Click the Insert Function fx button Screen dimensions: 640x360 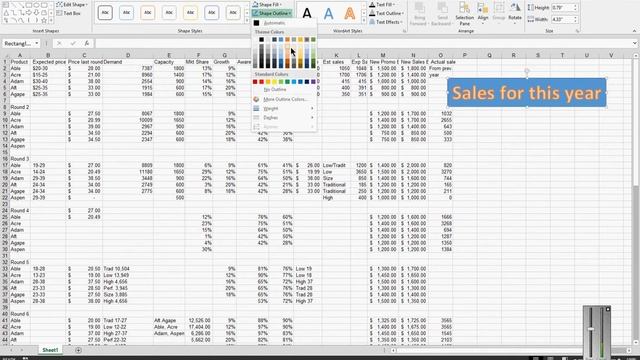pos(87,43)
